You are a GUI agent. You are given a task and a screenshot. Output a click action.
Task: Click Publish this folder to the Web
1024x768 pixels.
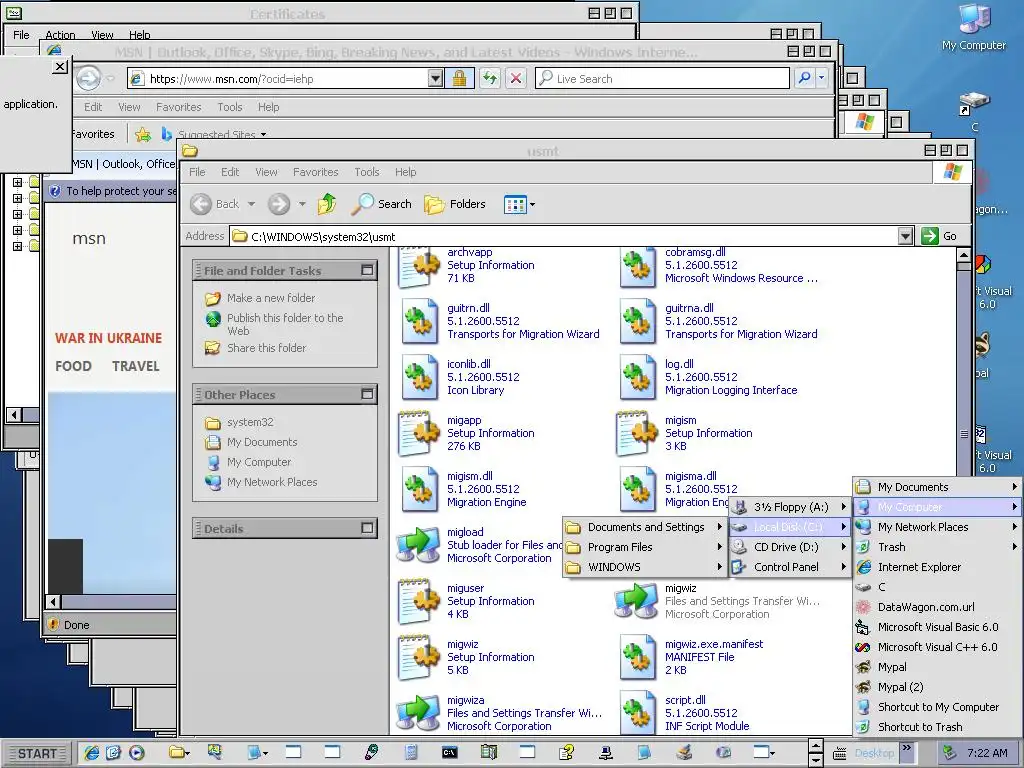[x=285, y=325]
